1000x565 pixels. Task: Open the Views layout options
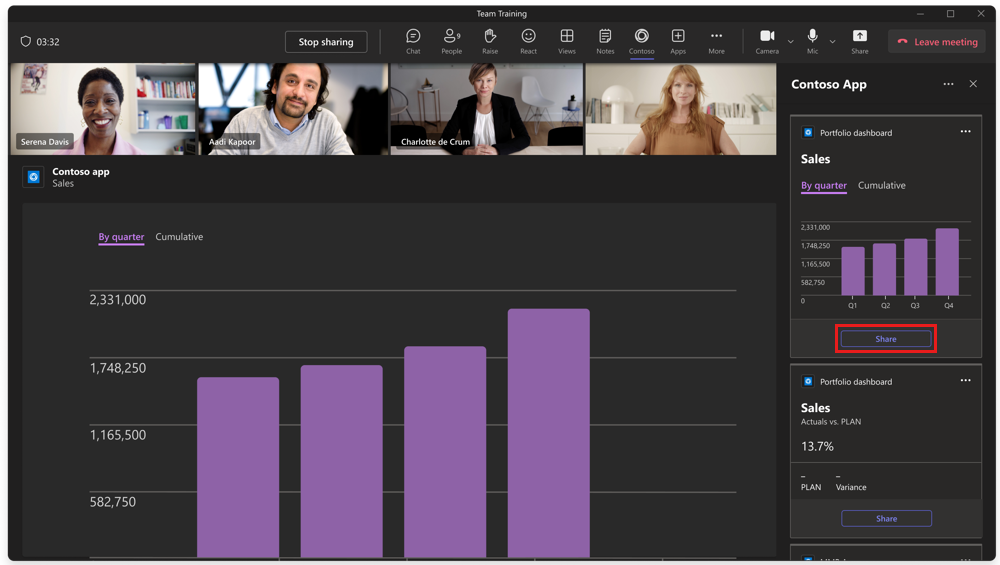pos(566,41)
